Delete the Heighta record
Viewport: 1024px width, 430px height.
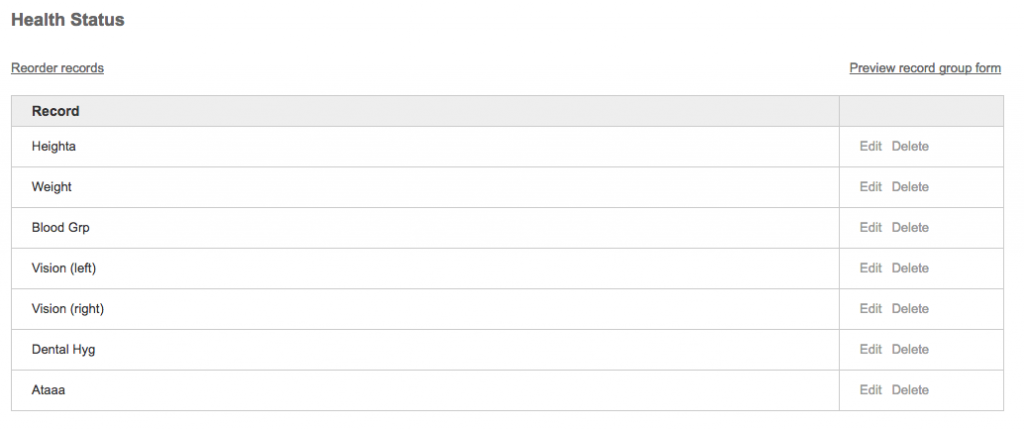coord(910,146)
